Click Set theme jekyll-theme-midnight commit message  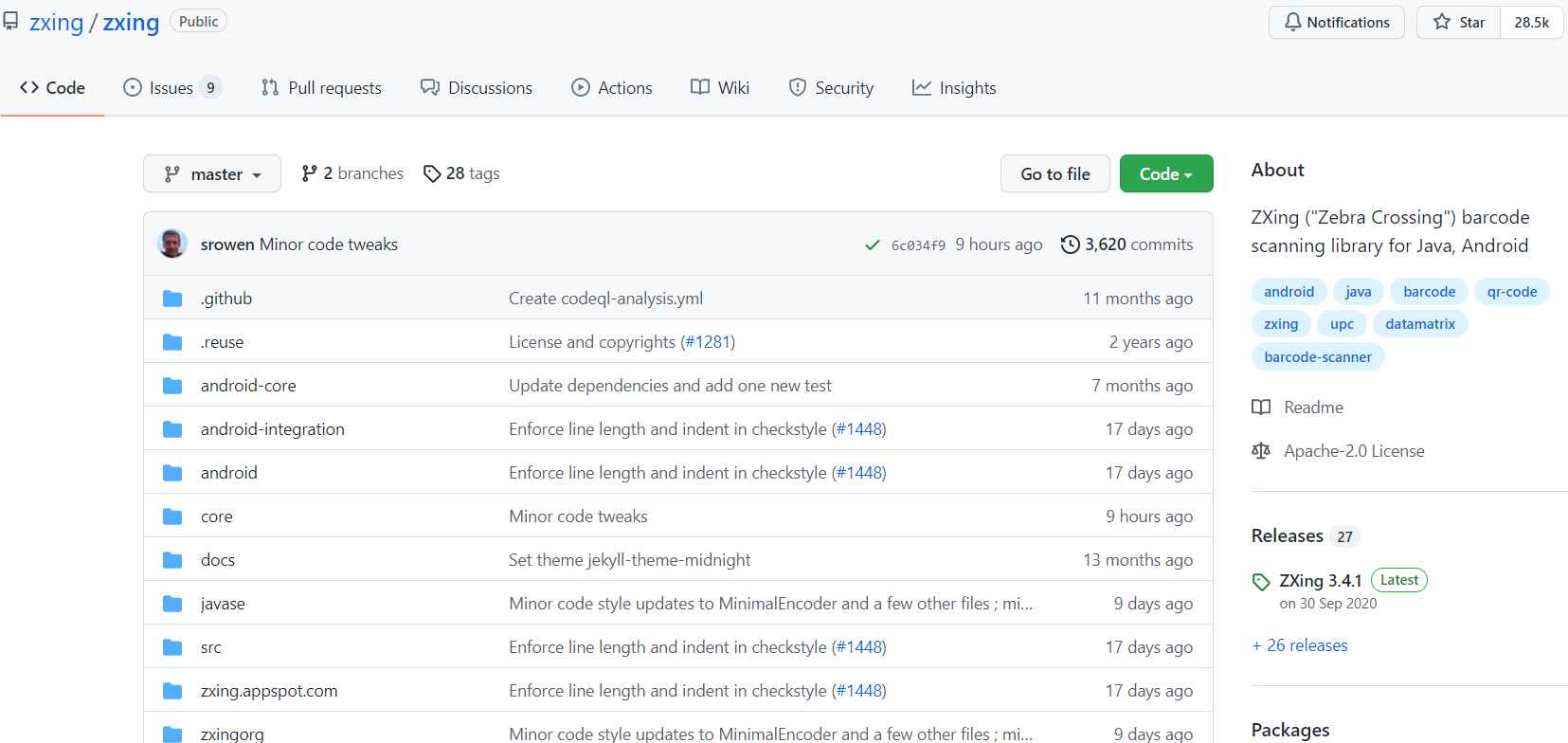pos(629,560)
